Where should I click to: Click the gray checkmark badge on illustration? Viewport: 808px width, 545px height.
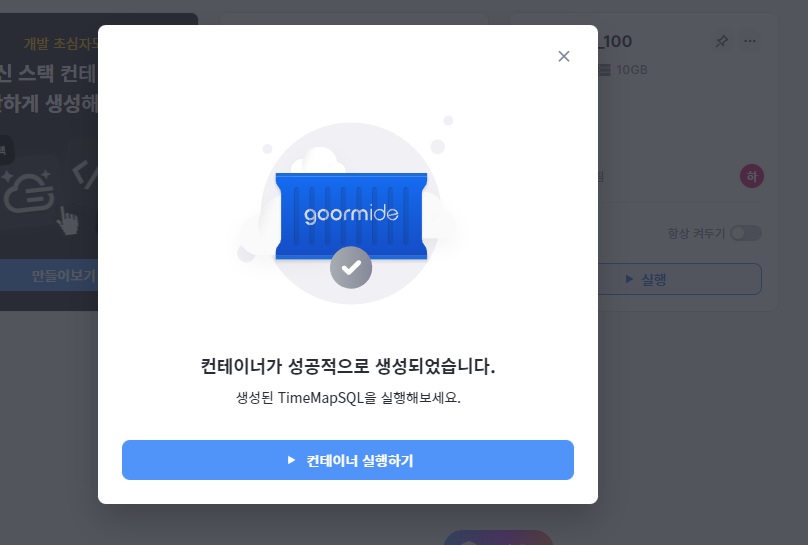point(351,267)
